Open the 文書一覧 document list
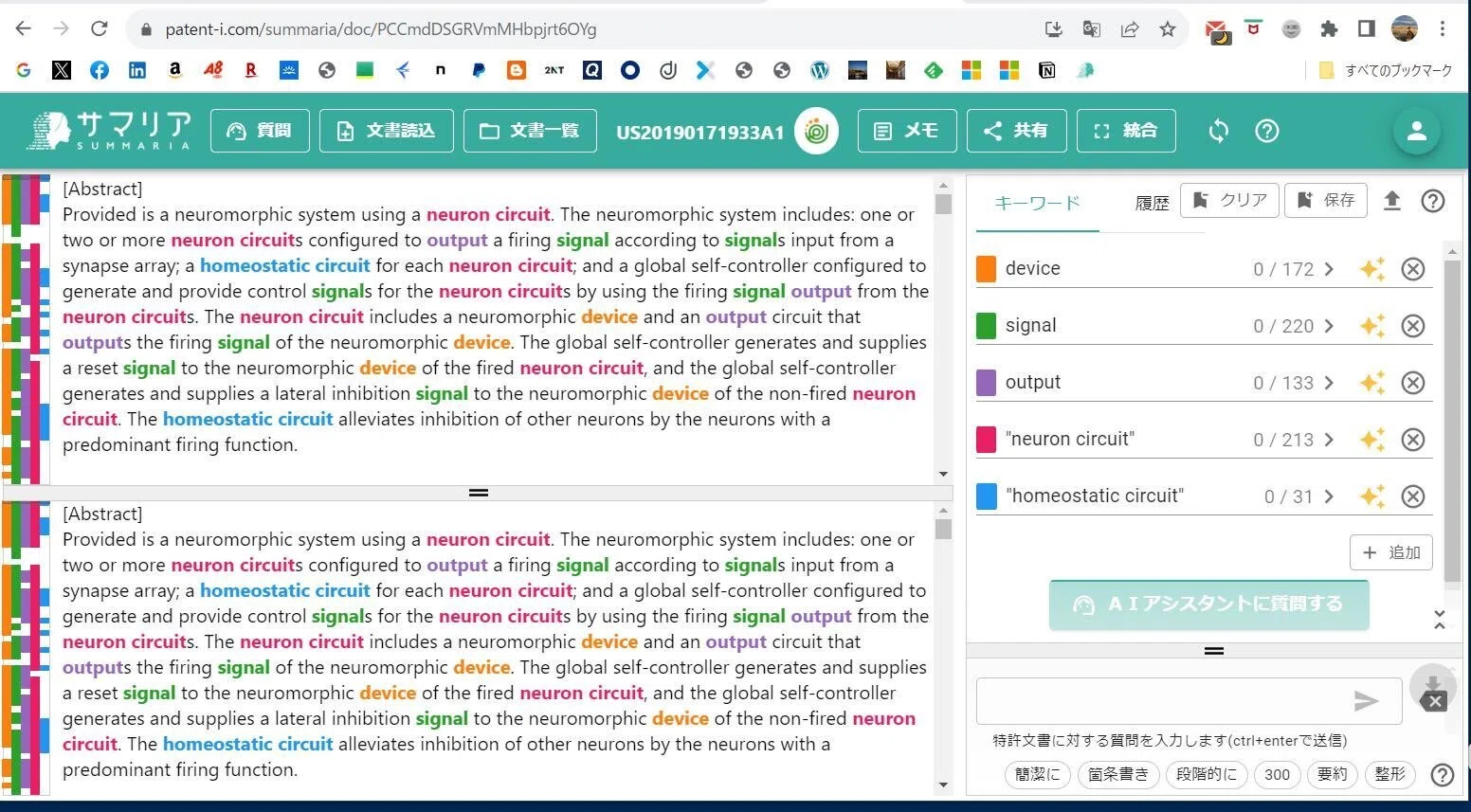Image resolution: width=1471 pixels, height=812 pixels. pos(530,131)
